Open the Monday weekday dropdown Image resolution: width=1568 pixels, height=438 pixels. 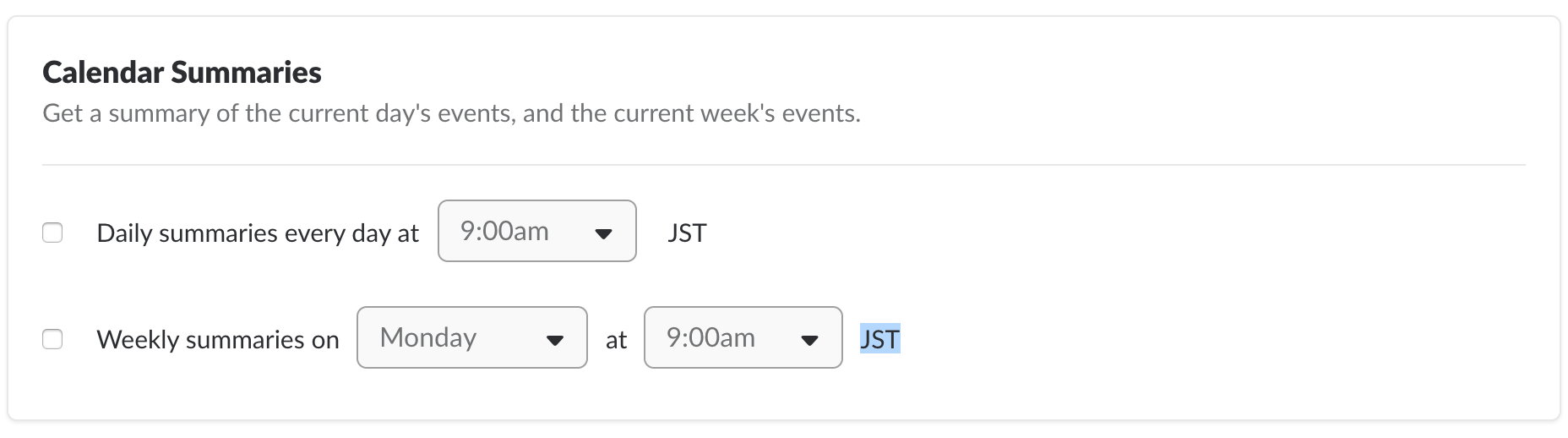click(x=471, y=337)
